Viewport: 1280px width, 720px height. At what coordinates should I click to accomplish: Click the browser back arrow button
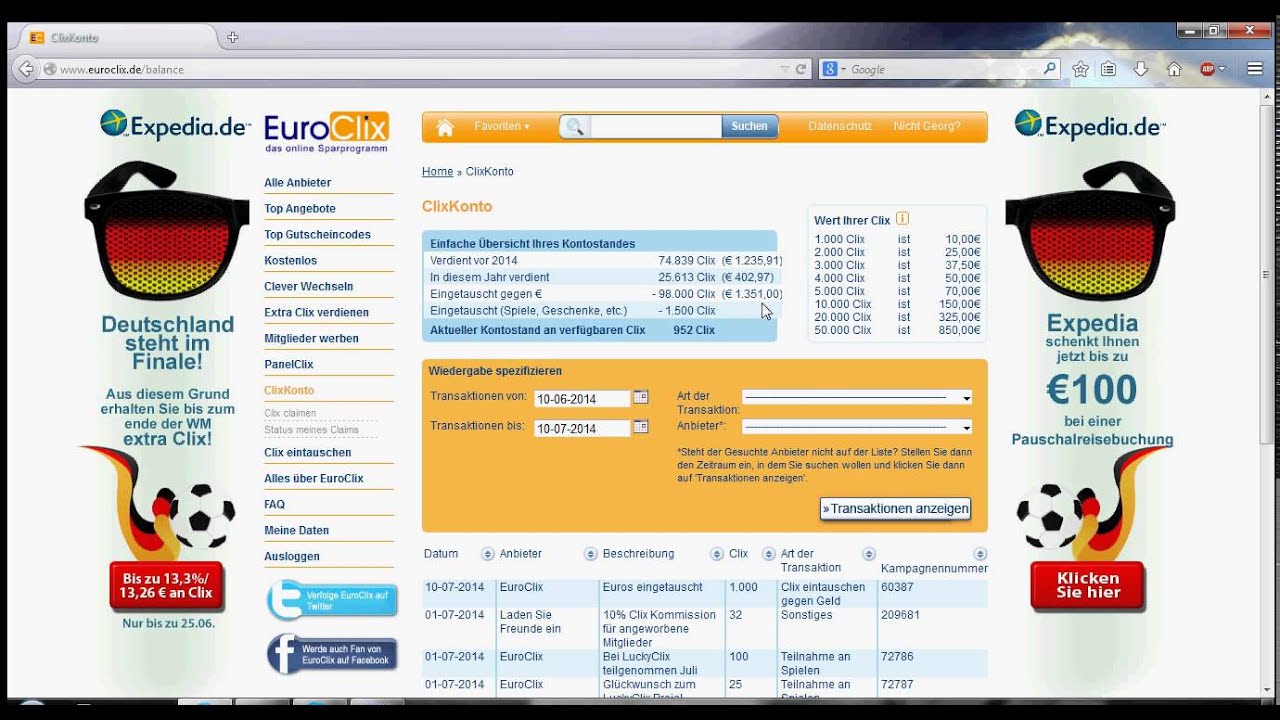coord(25,69)
